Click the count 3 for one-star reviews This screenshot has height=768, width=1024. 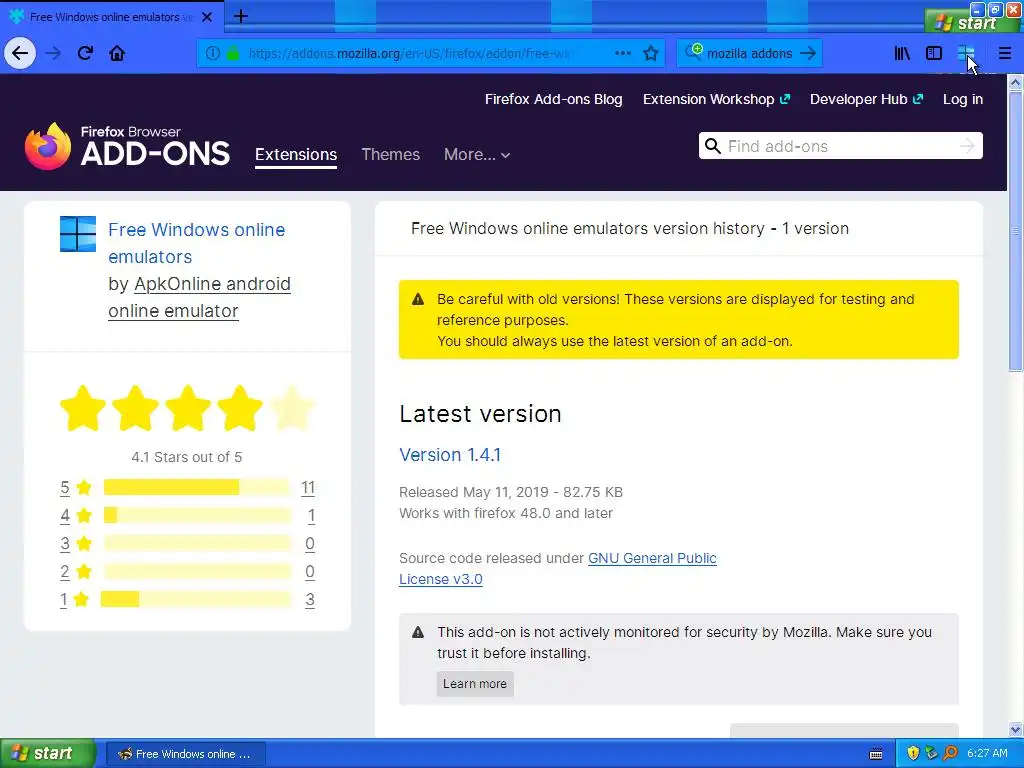pyautogui.click(x=310, y=599)
